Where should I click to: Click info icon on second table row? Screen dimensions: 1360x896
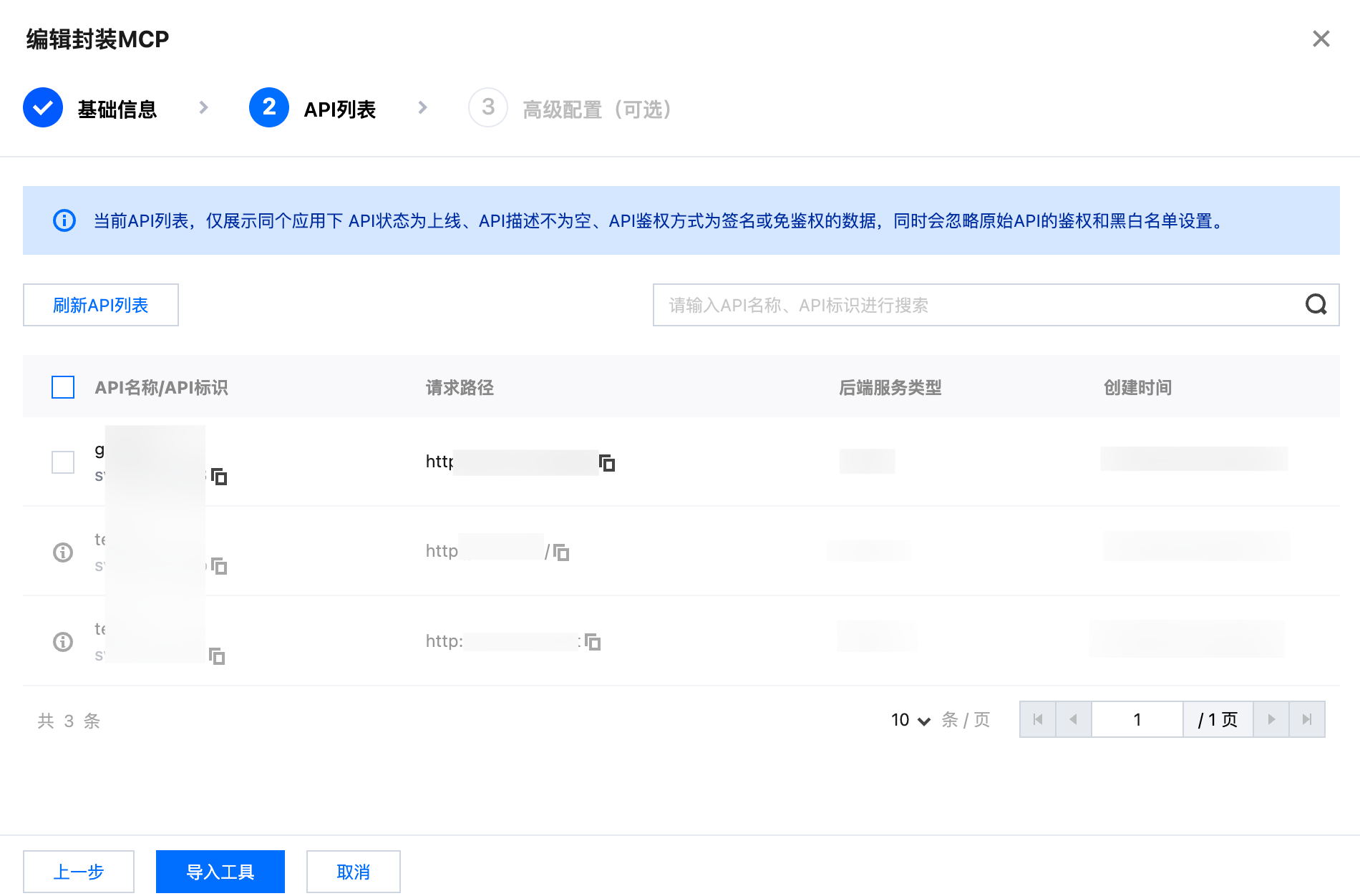pos(63,552)
